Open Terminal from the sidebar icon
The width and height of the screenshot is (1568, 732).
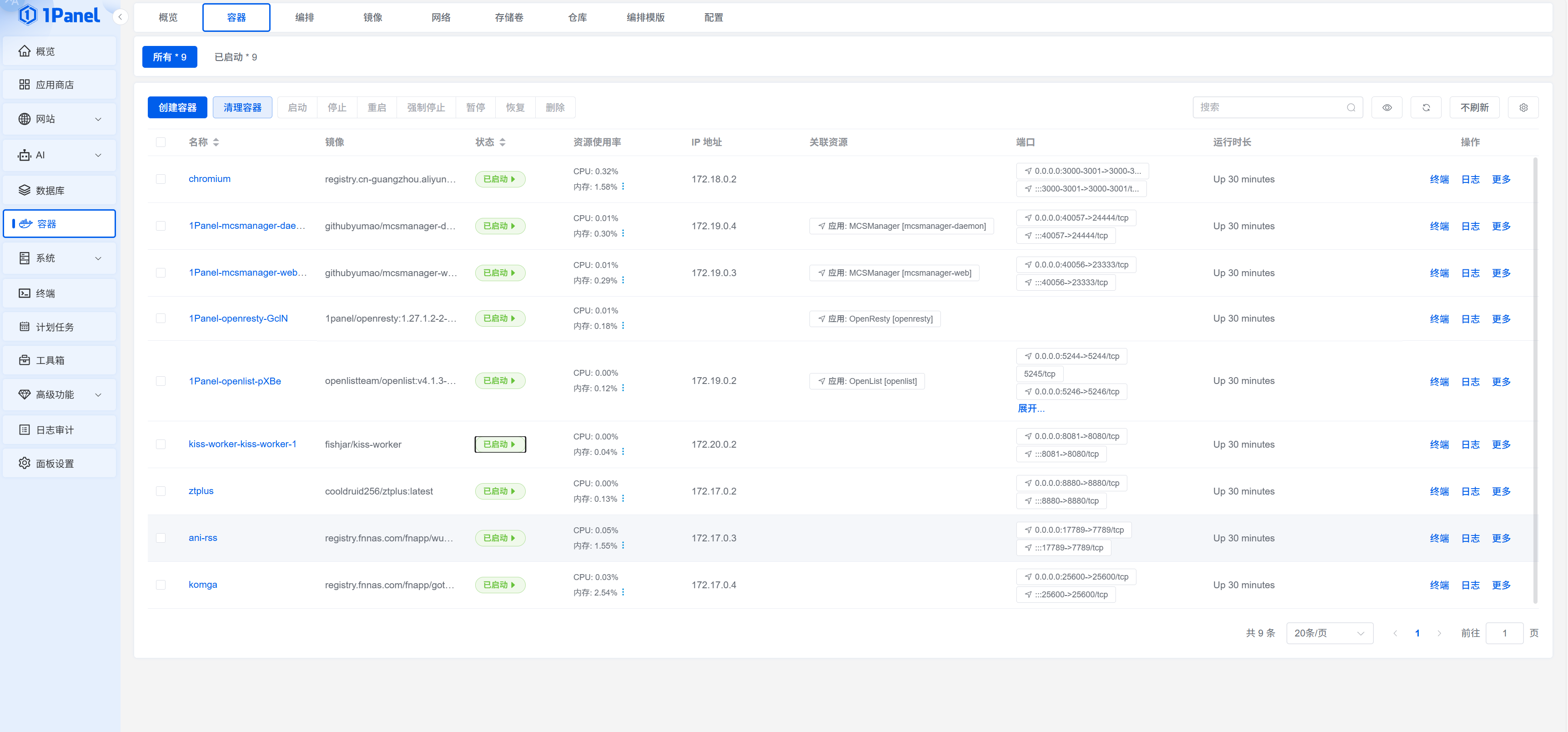(25, 293)
